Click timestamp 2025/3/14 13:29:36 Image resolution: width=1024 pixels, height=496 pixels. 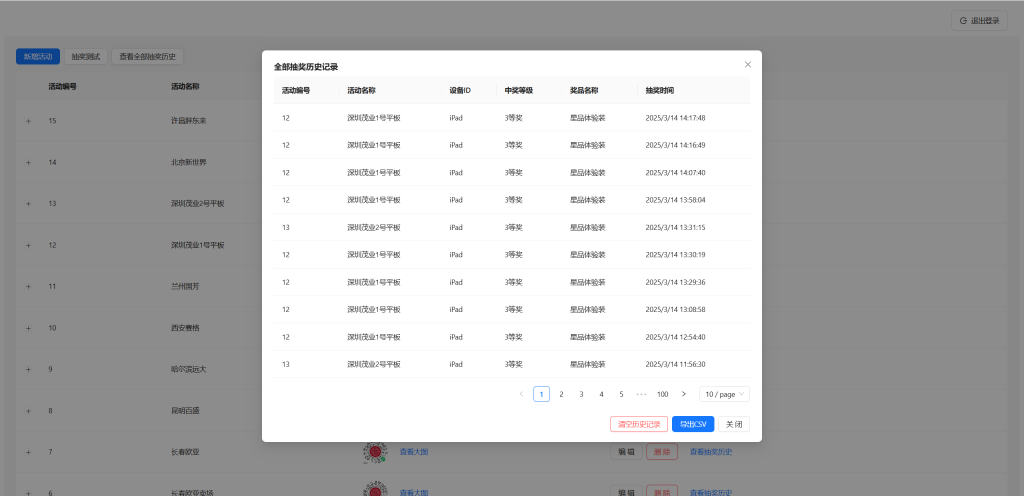click(675, 282)
